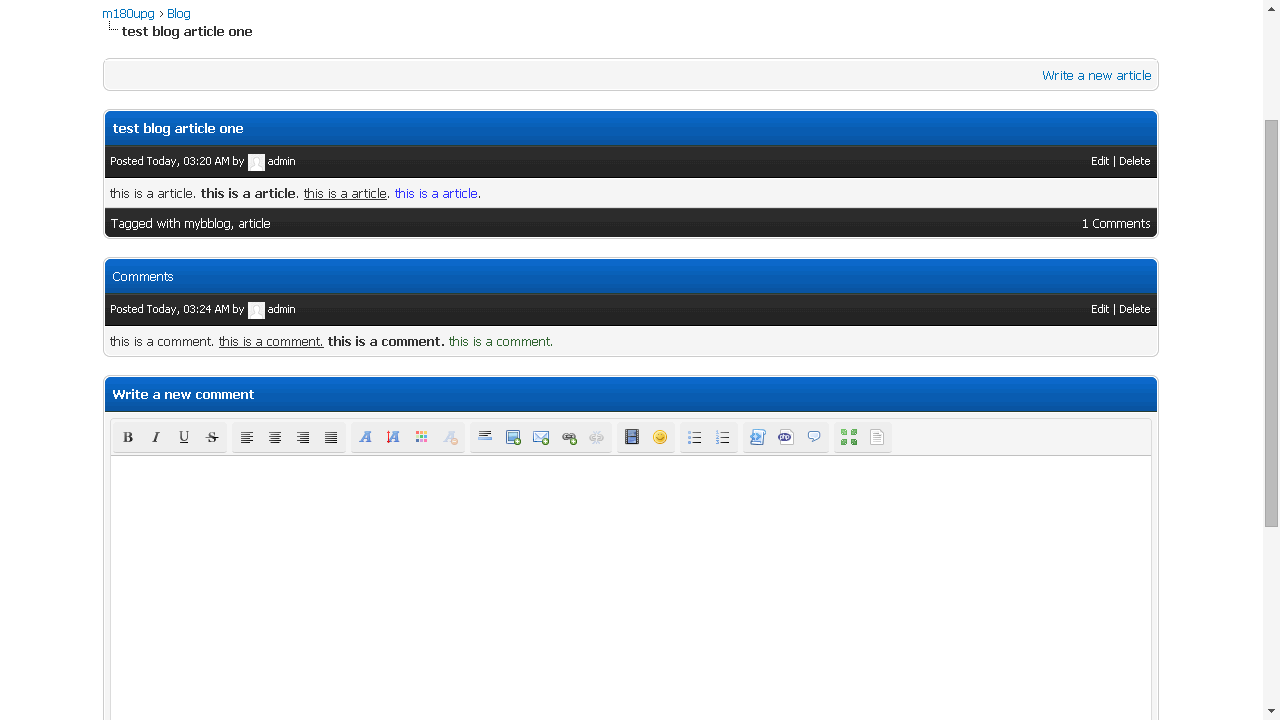This screenshot has height=720, width=1280.
Task: Open the 'article' tag link
Action: pos(254,223)
